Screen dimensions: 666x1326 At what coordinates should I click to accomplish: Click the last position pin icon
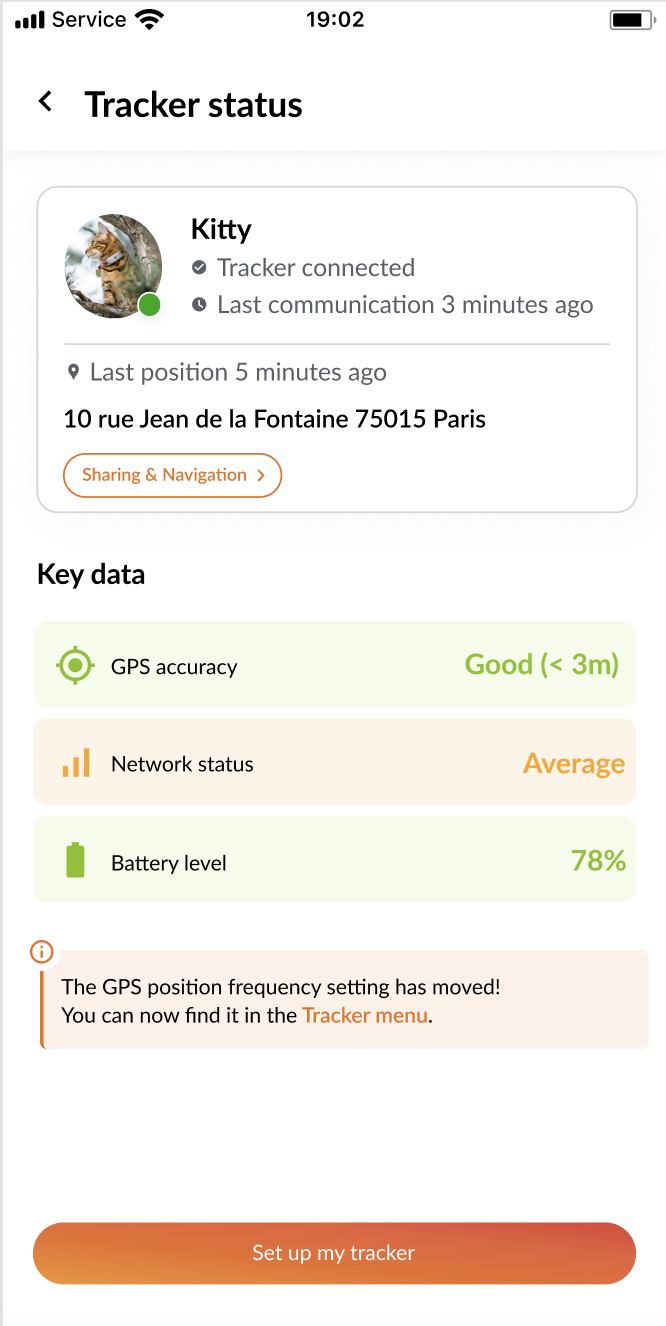(x=73, y=373)
